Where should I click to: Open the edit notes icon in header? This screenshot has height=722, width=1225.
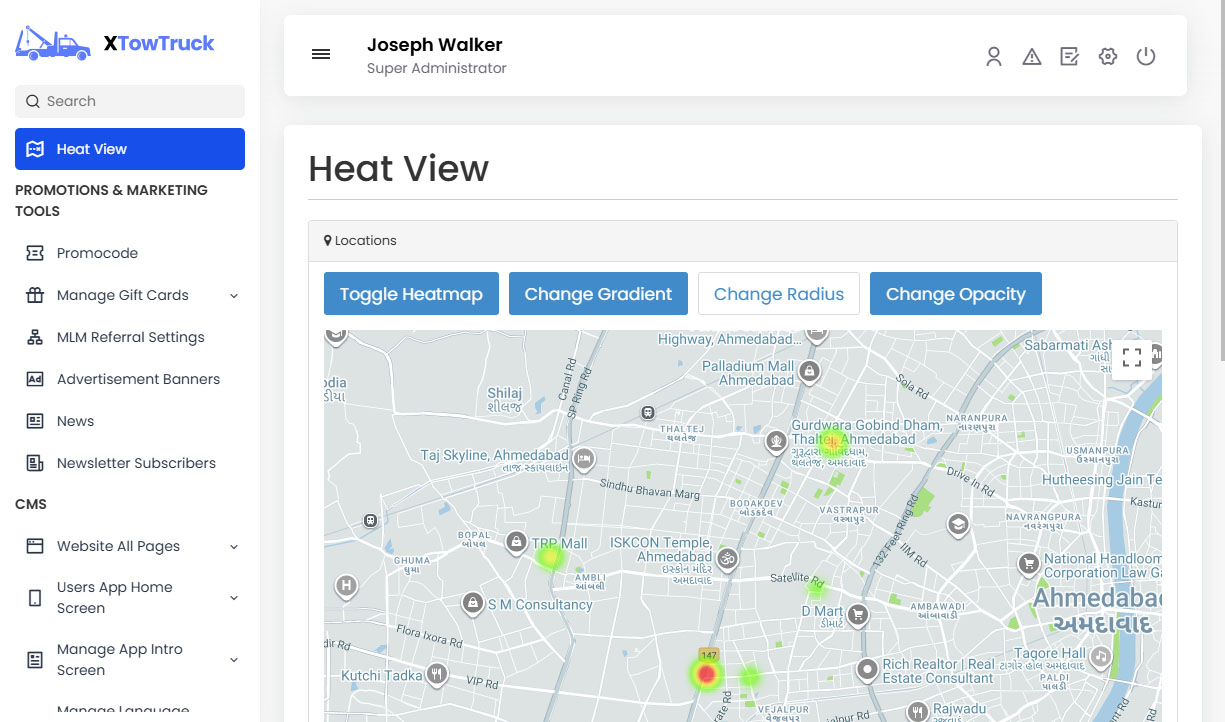click(1069, 57)
